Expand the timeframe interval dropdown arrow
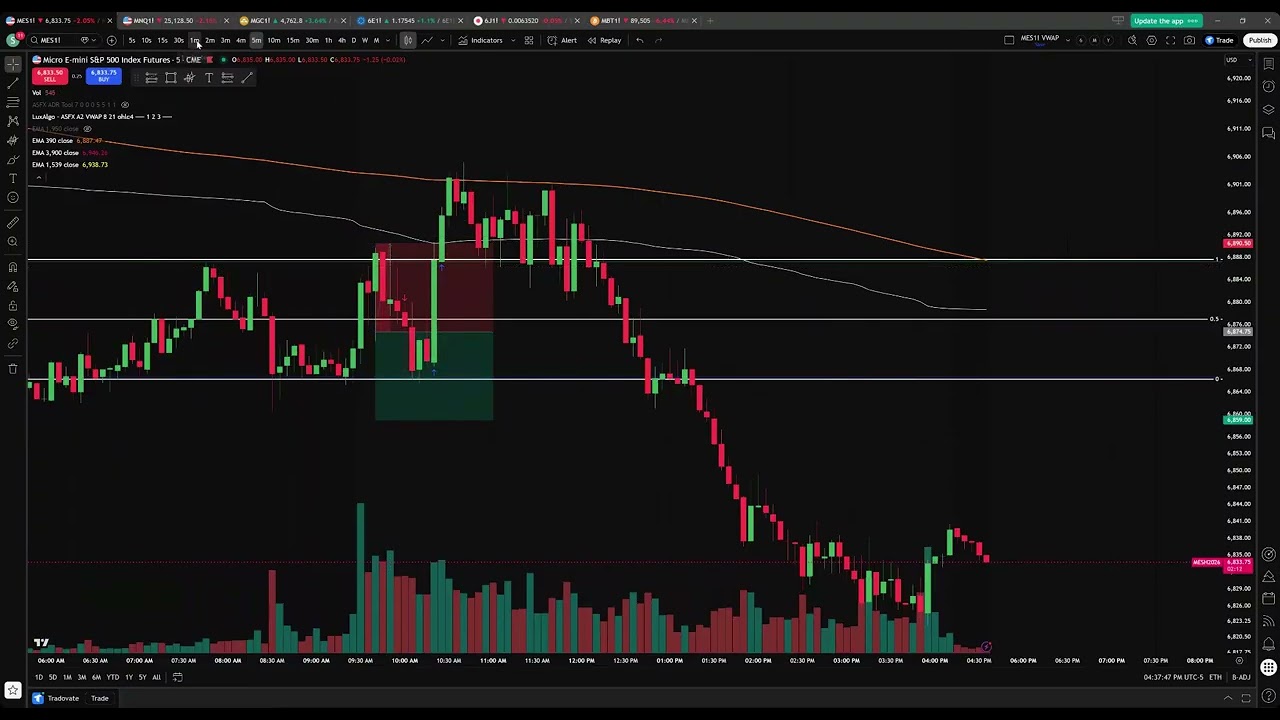The image size is (1280, 720). pyautogui.click(x=387, y=40)
